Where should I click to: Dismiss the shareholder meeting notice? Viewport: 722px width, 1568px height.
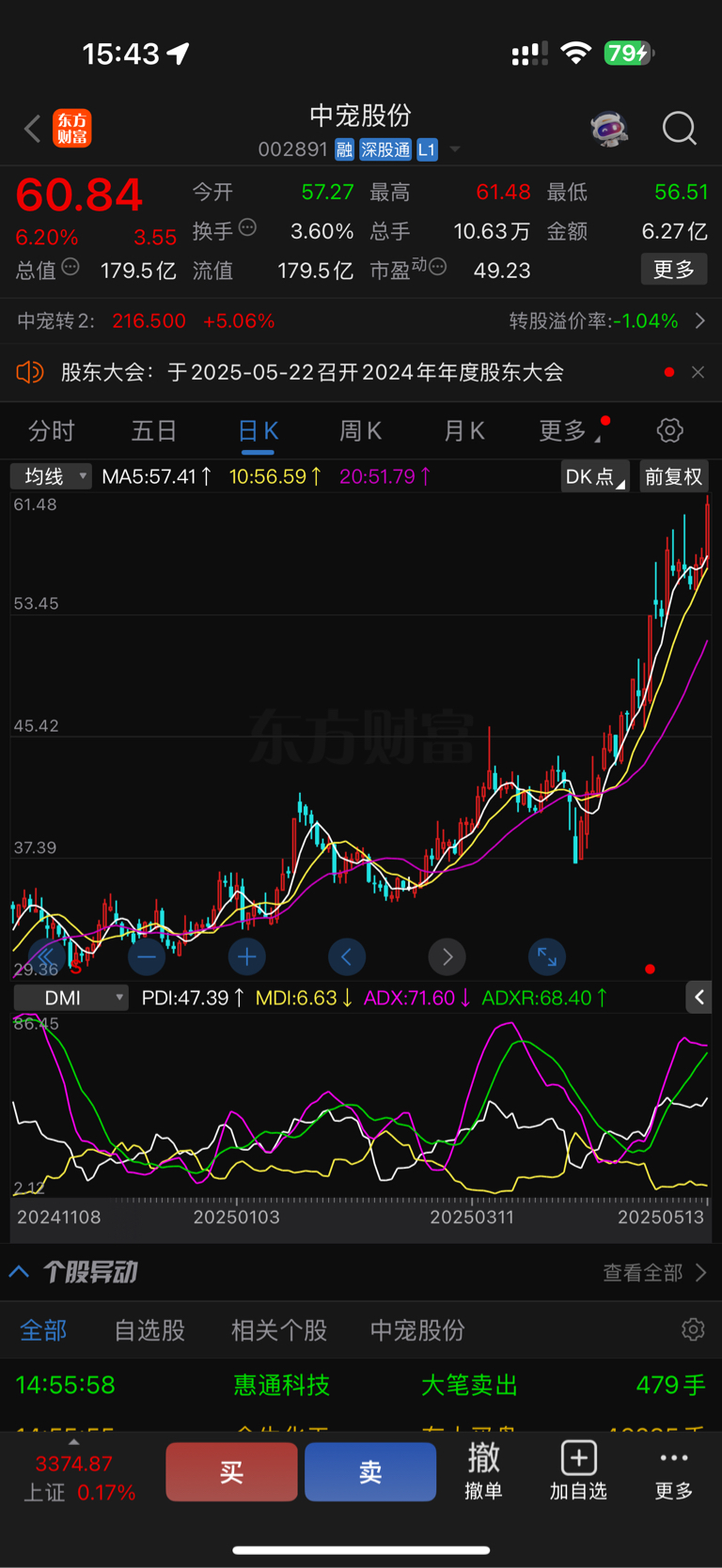coord(698,372)
